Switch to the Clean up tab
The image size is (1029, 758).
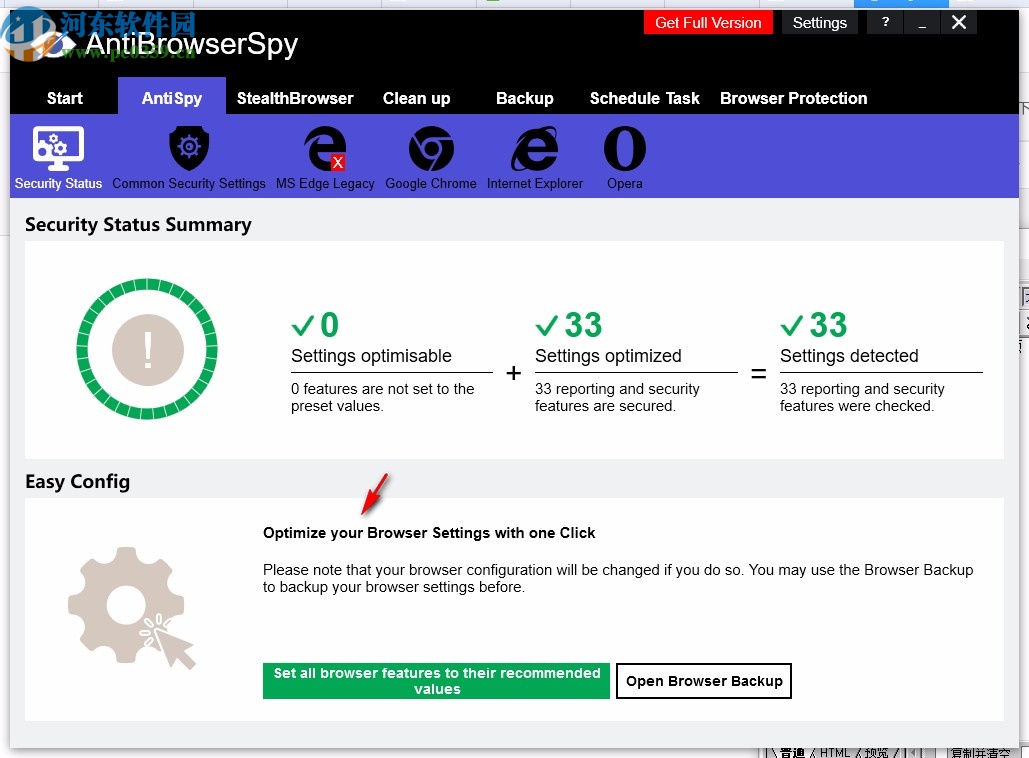click(x=417, y=97)
